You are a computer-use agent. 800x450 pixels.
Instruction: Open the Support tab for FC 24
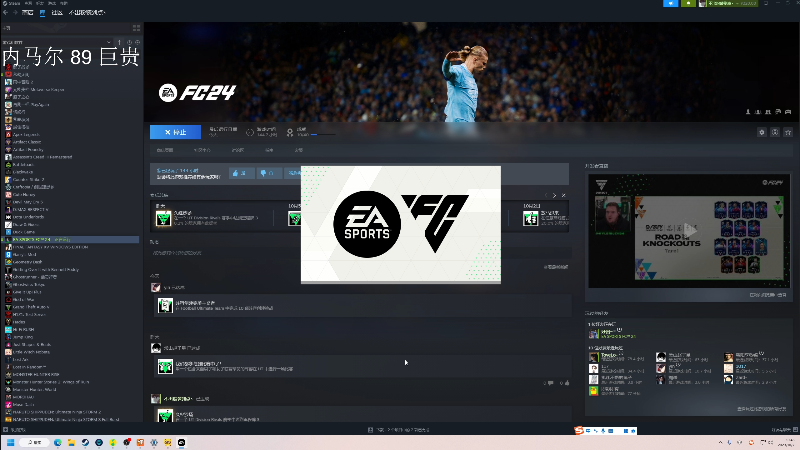pos(299,150)
